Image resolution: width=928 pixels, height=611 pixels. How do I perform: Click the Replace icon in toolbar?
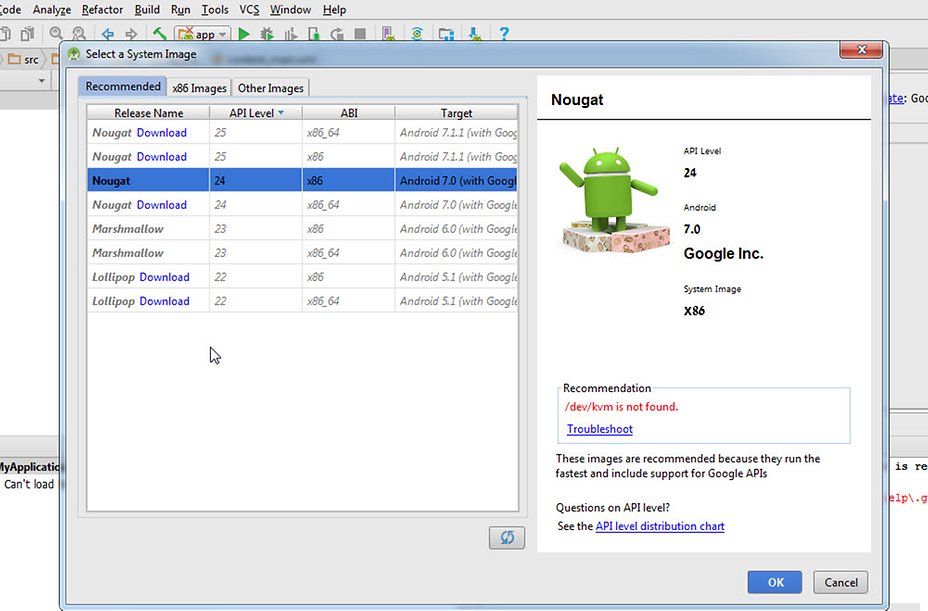click(78, 34)
